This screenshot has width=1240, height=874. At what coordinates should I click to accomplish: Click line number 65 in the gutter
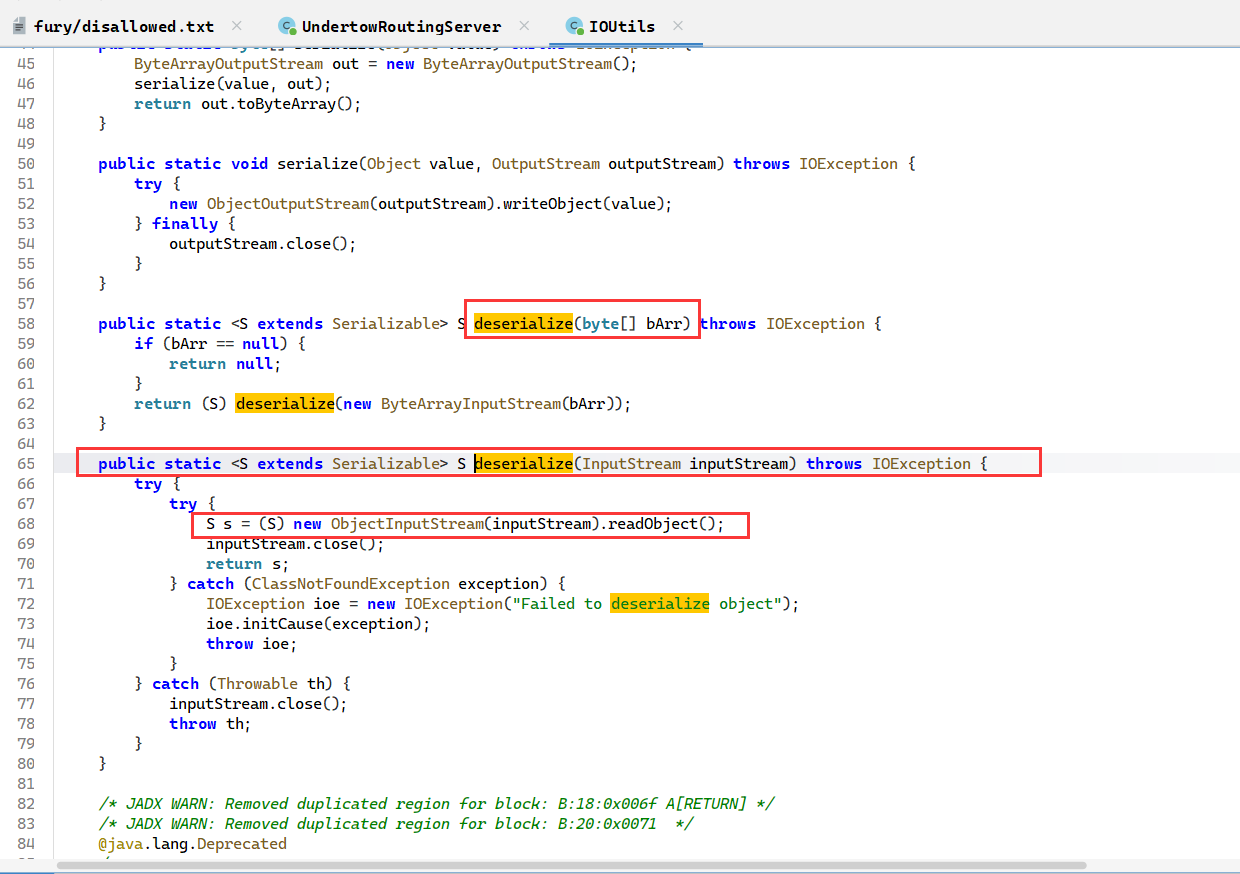26,464
